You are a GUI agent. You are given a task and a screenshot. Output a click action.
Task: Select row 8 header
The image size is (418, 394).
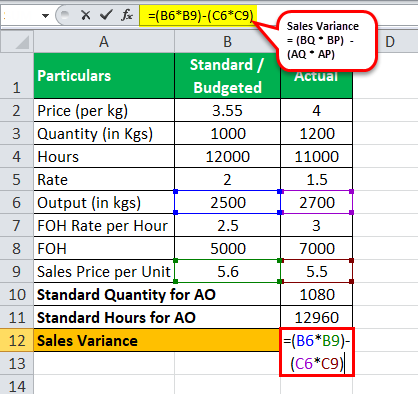click(x=17, y=248)
